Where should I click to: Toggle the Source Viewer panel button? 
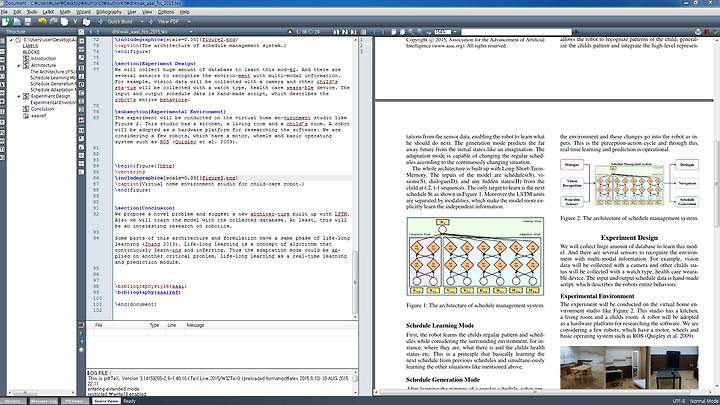(106, 401)
